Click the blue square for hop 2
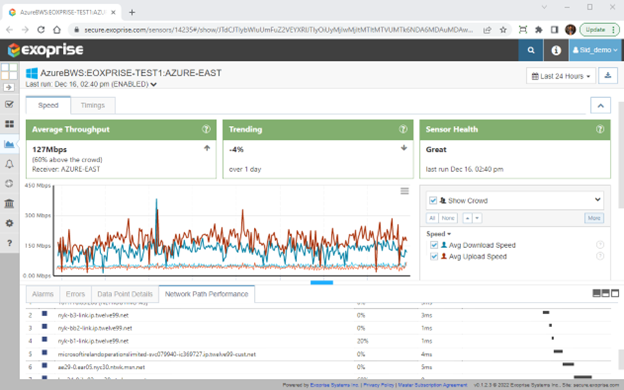Image resolution: width=624 pixels, height=390 pixels. tap(45, 314)
